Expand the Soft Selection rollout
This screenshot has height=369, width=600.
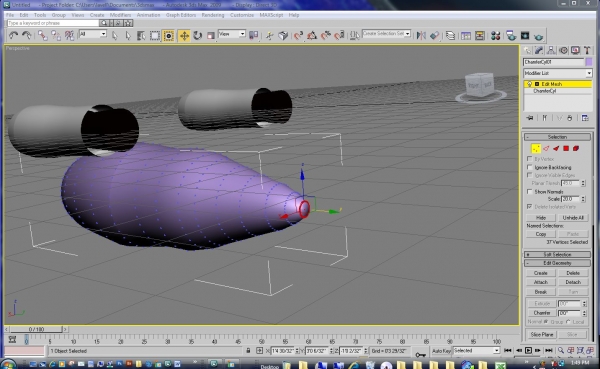(557, 255)
